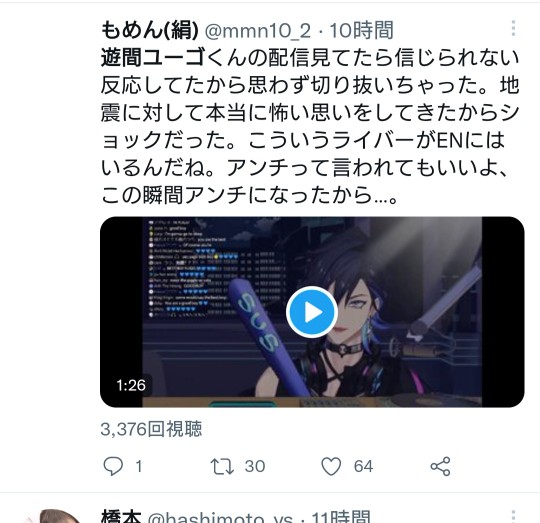Click the 3,376回視聴 view count
The image size is (540, 523).
pos(151,429)
